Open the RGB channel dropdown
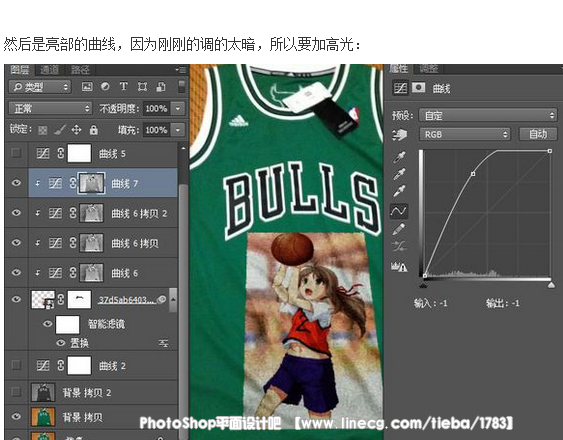This screenshot has height=440, width=563. 465,135
